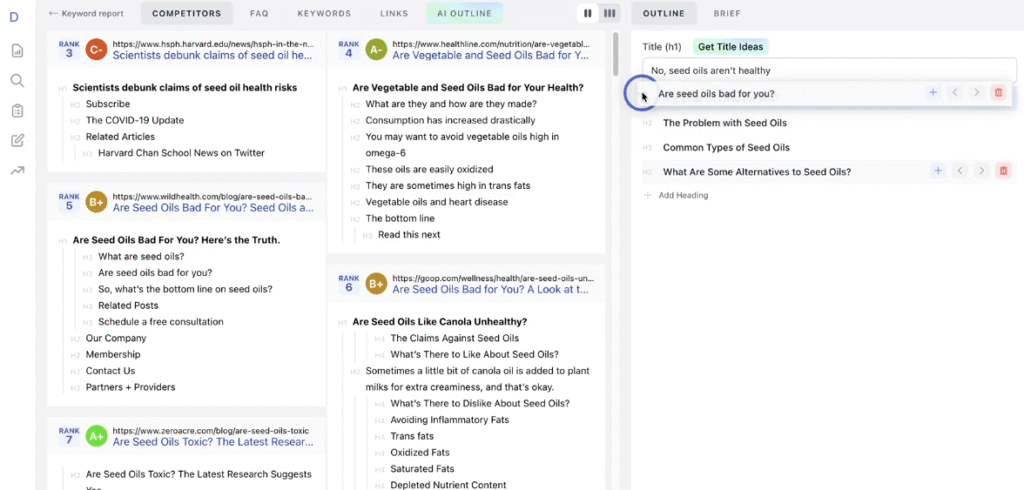Delete 'What Are Some Alternatives to Seed Oils?' heading
Viewport: 1024px width, 490px height.
pyautogui.click(x=1004, y=171)
